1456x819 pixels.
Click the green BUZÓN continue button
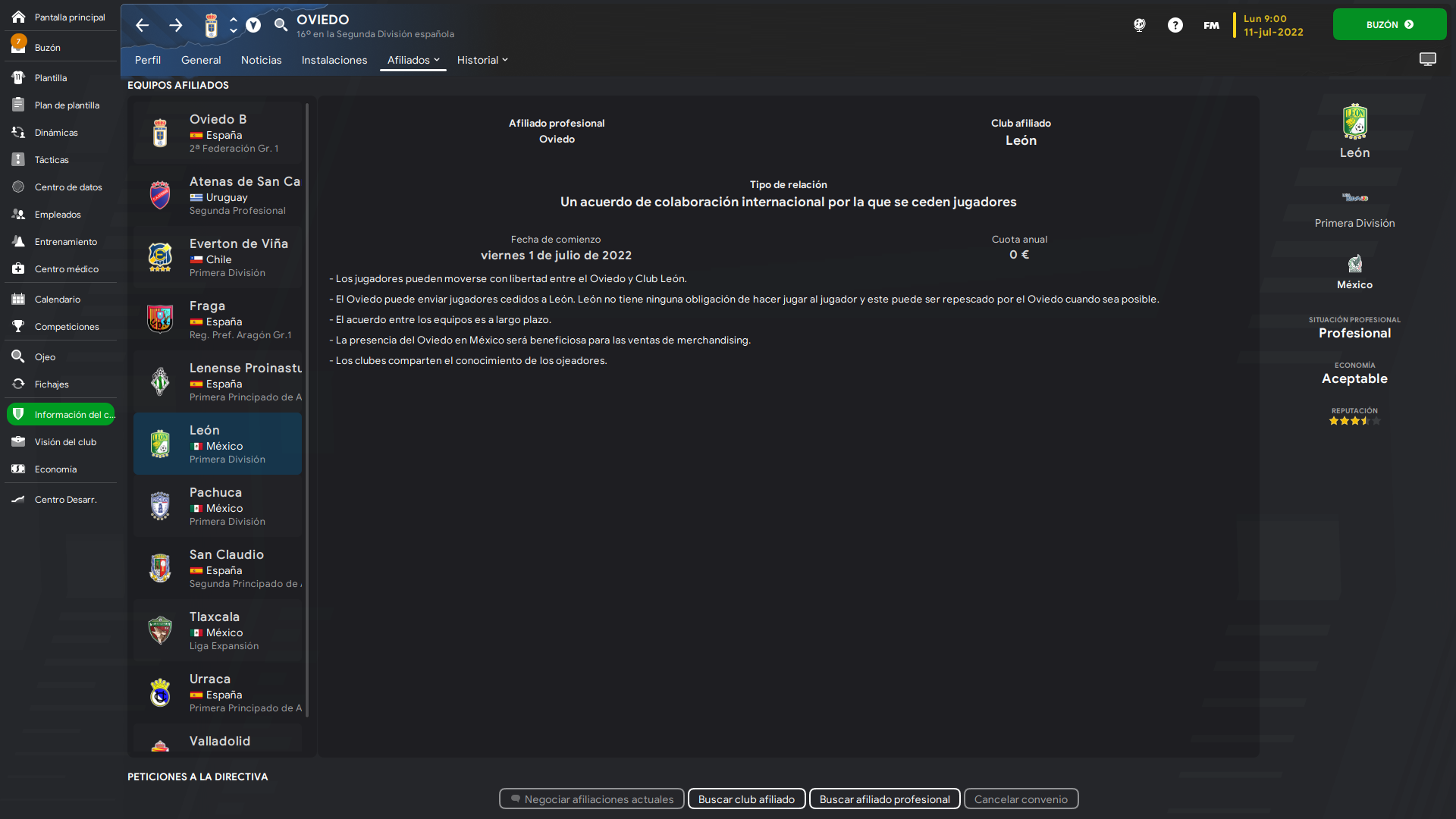(x=1389, y=24)
